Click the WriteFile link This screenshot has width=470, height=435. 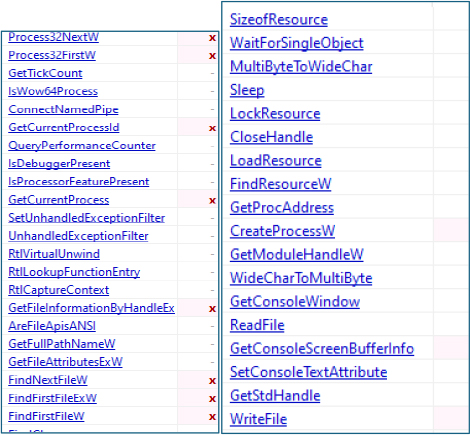(x=258, y=419)
